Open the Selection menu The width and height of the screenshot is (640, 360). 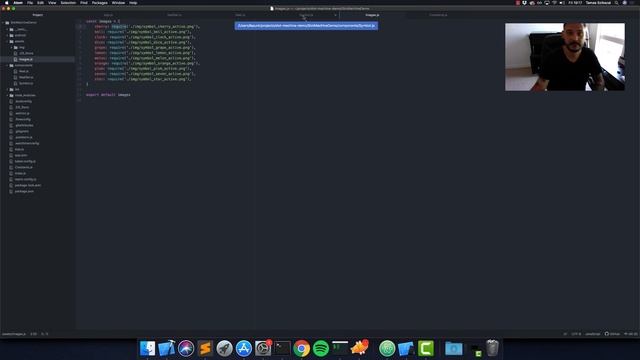[68, 3]
